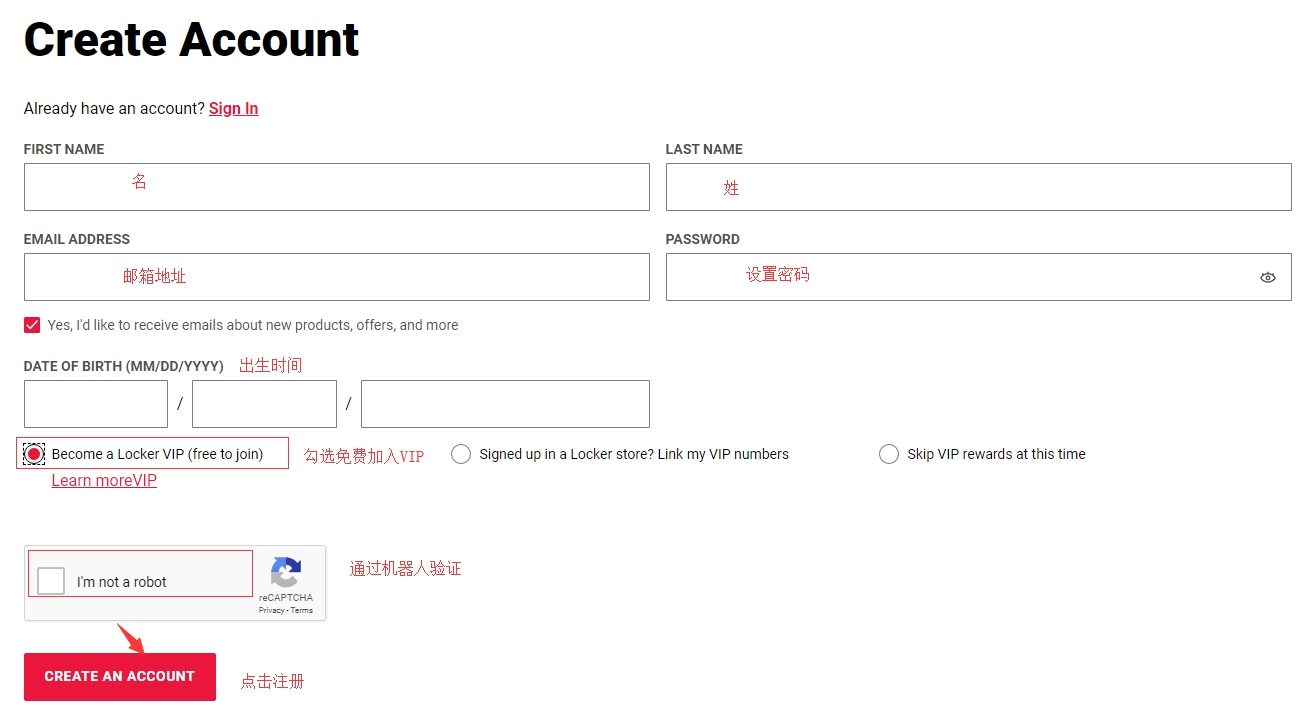Click into the Password field
The height and width of the screenshot is (707, 1298).
[x=958, y=277]
